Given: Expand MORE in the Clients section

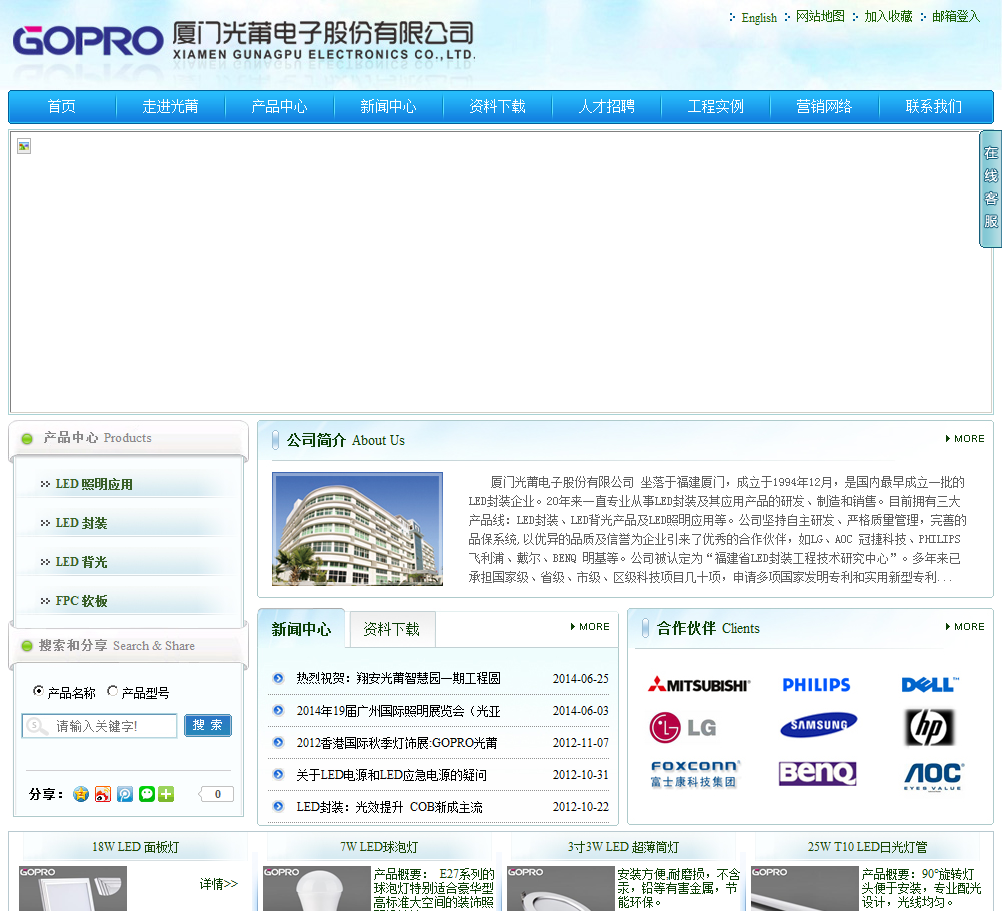Looking at the screenshot, I should coord(965,627).
